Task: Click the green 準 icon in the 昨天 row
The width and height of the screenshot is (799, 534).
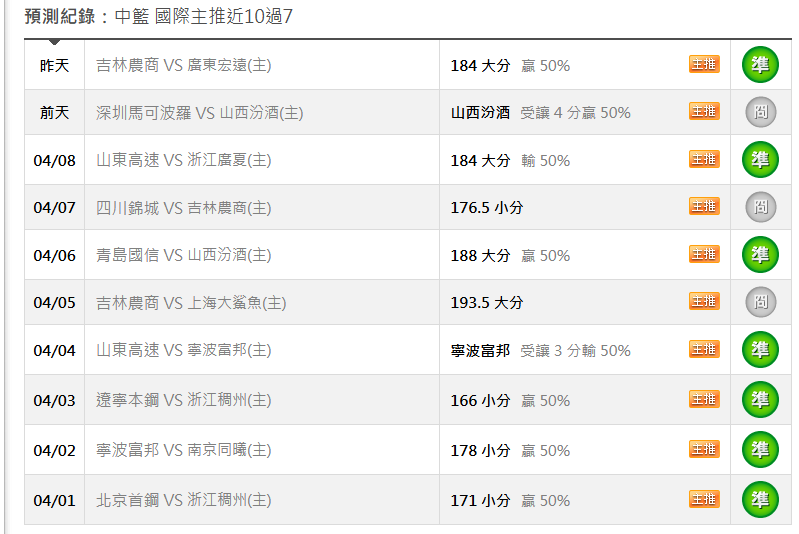Action: (760, 65)
